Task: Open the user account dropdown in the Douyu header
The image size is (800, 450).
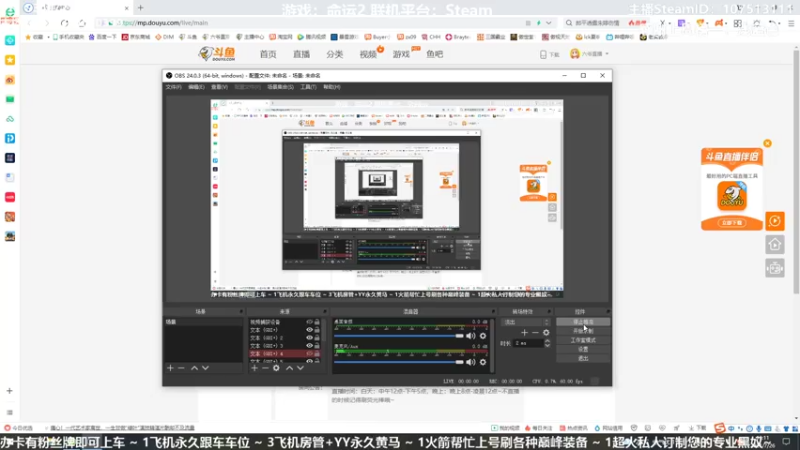Action: click(590, 54)
